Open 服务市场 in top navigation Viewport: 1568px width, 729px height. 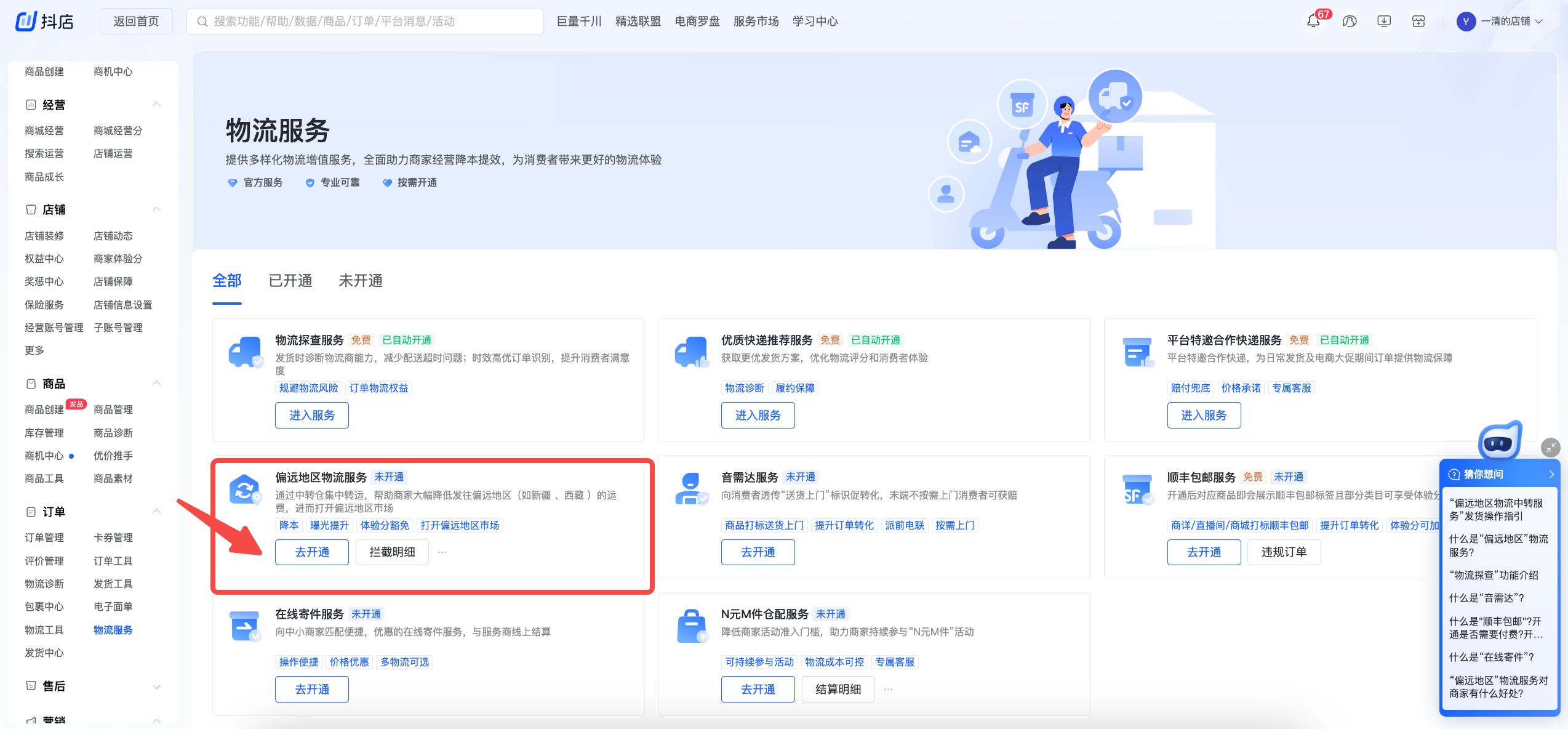pyautogui.click(x=756, y=22)
